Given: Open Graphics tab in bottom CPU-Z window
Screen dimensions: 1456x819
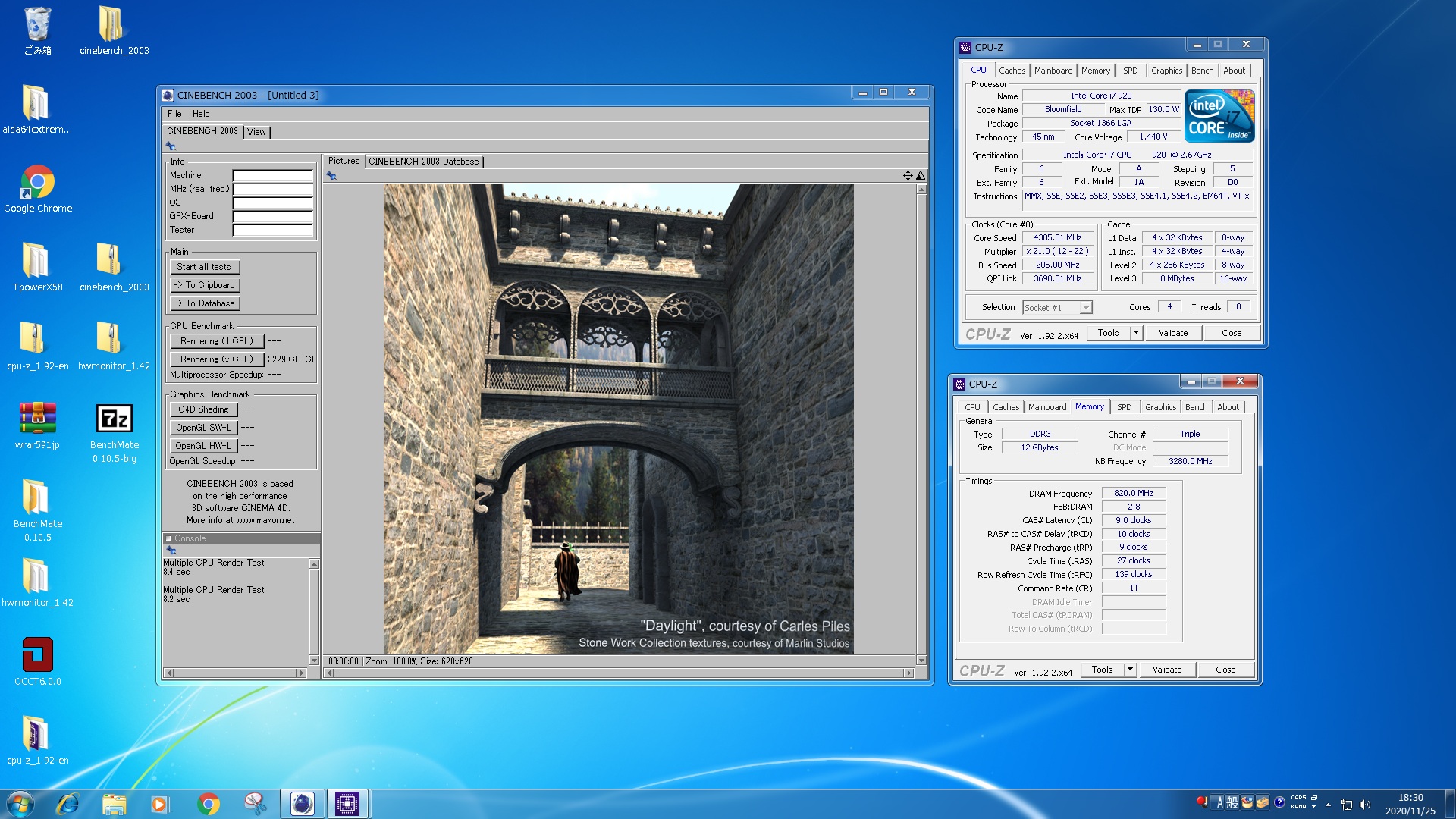Looking at the screenshot, I should point(1160,407).
